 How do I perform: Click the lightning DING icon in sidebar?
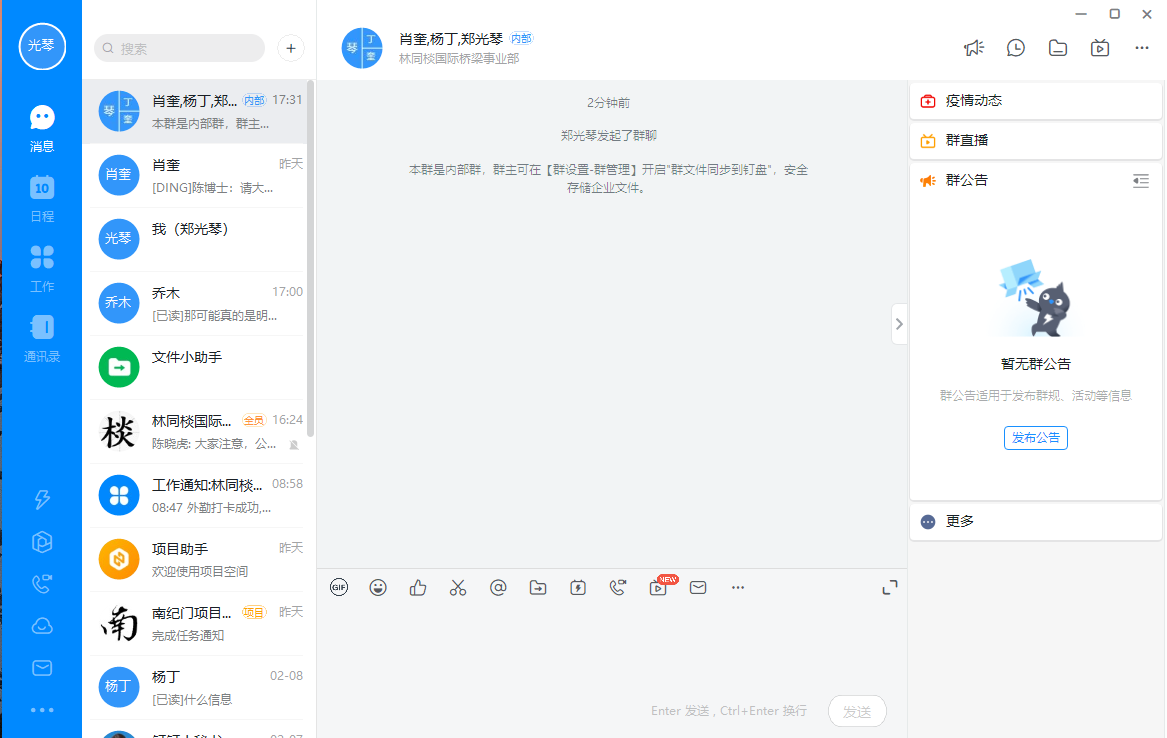click(x=42, y=499)
